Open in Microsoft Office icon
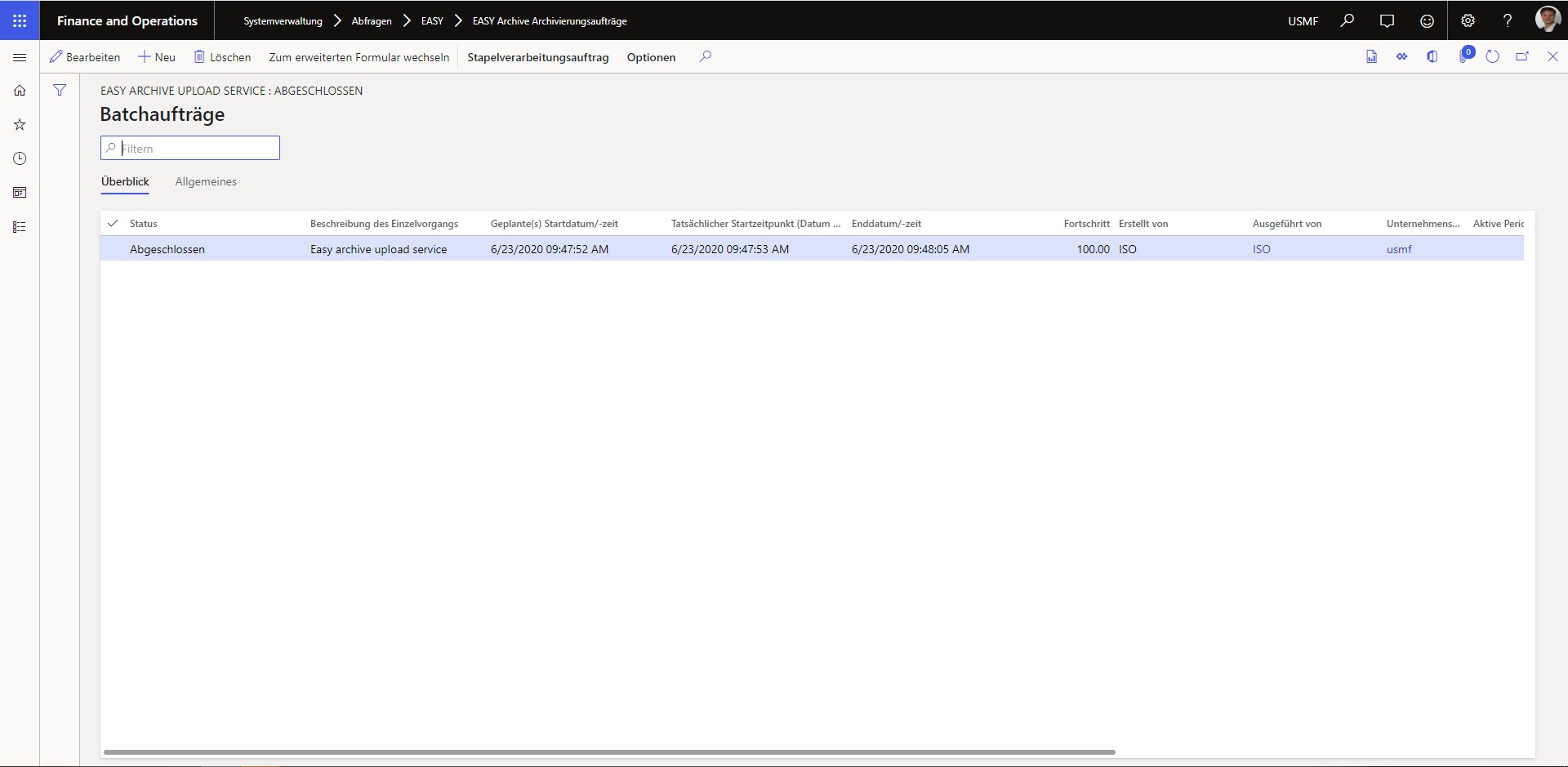The height and width of the screenshot is (767, 1568). click(x=1432, y=57)
